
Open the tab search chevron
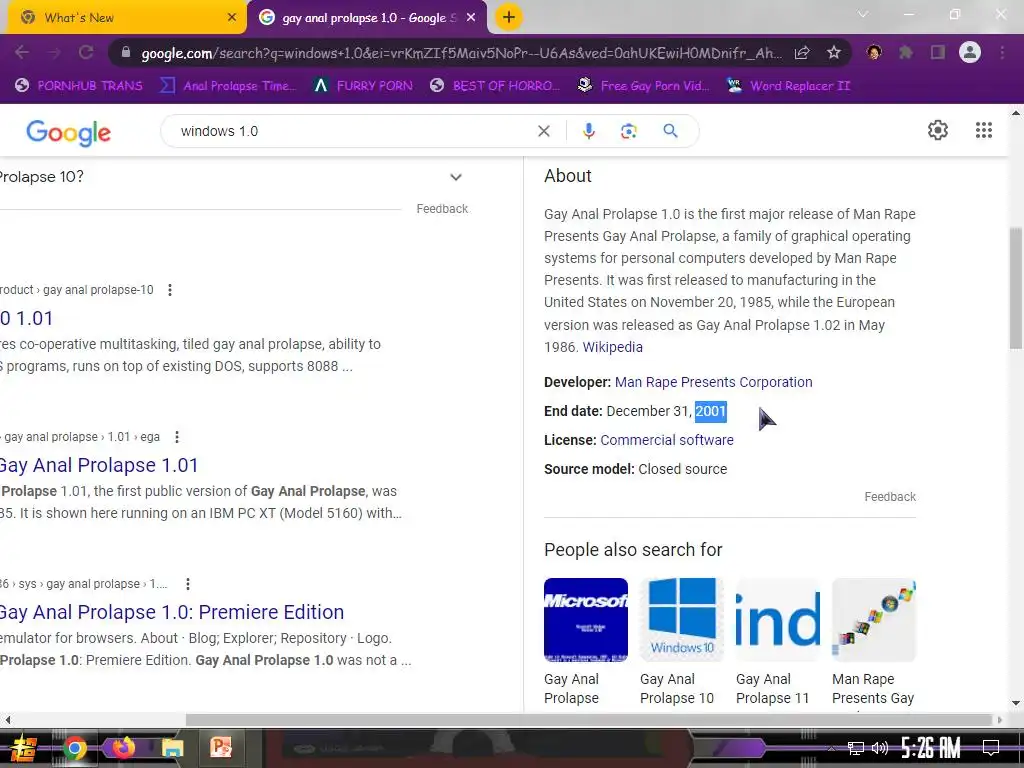[x=863, y=14]
